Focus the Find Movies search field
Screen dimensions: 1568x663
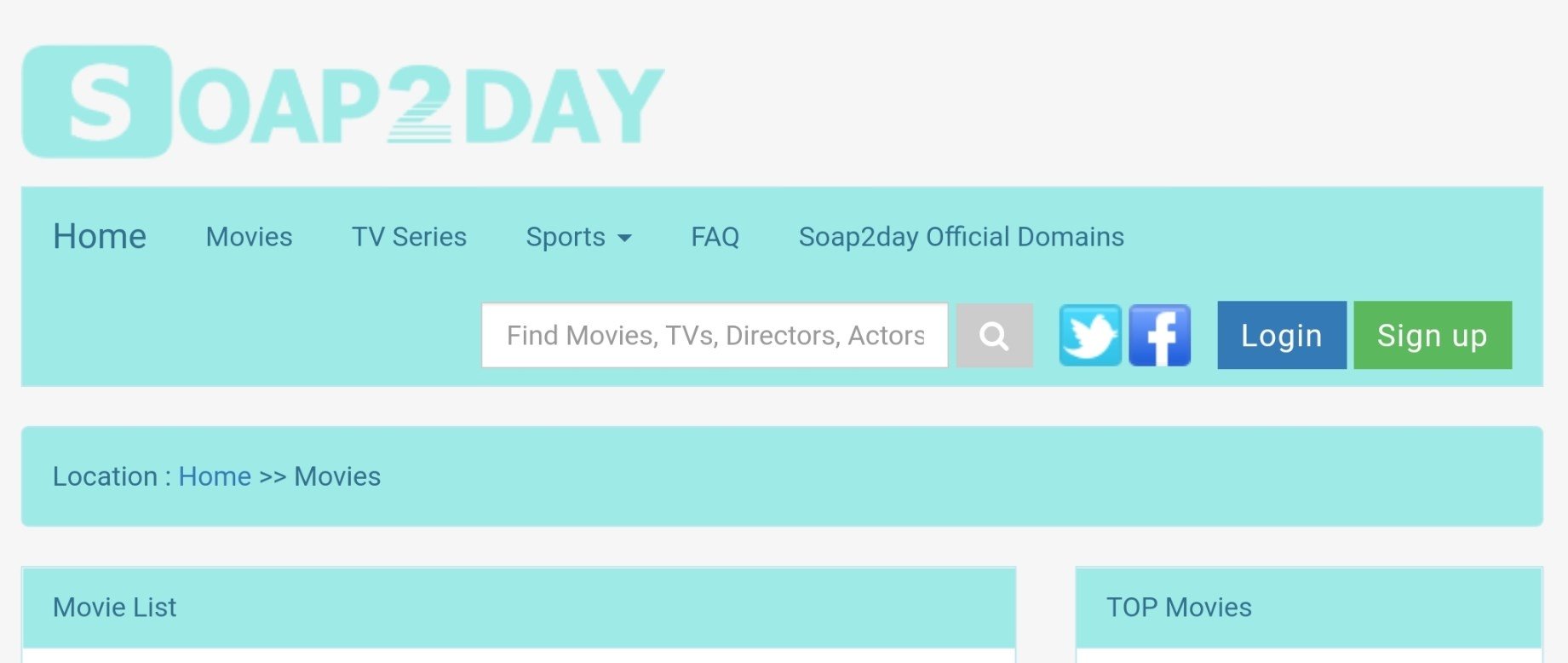pyautogui.click(x=714, y=336)
